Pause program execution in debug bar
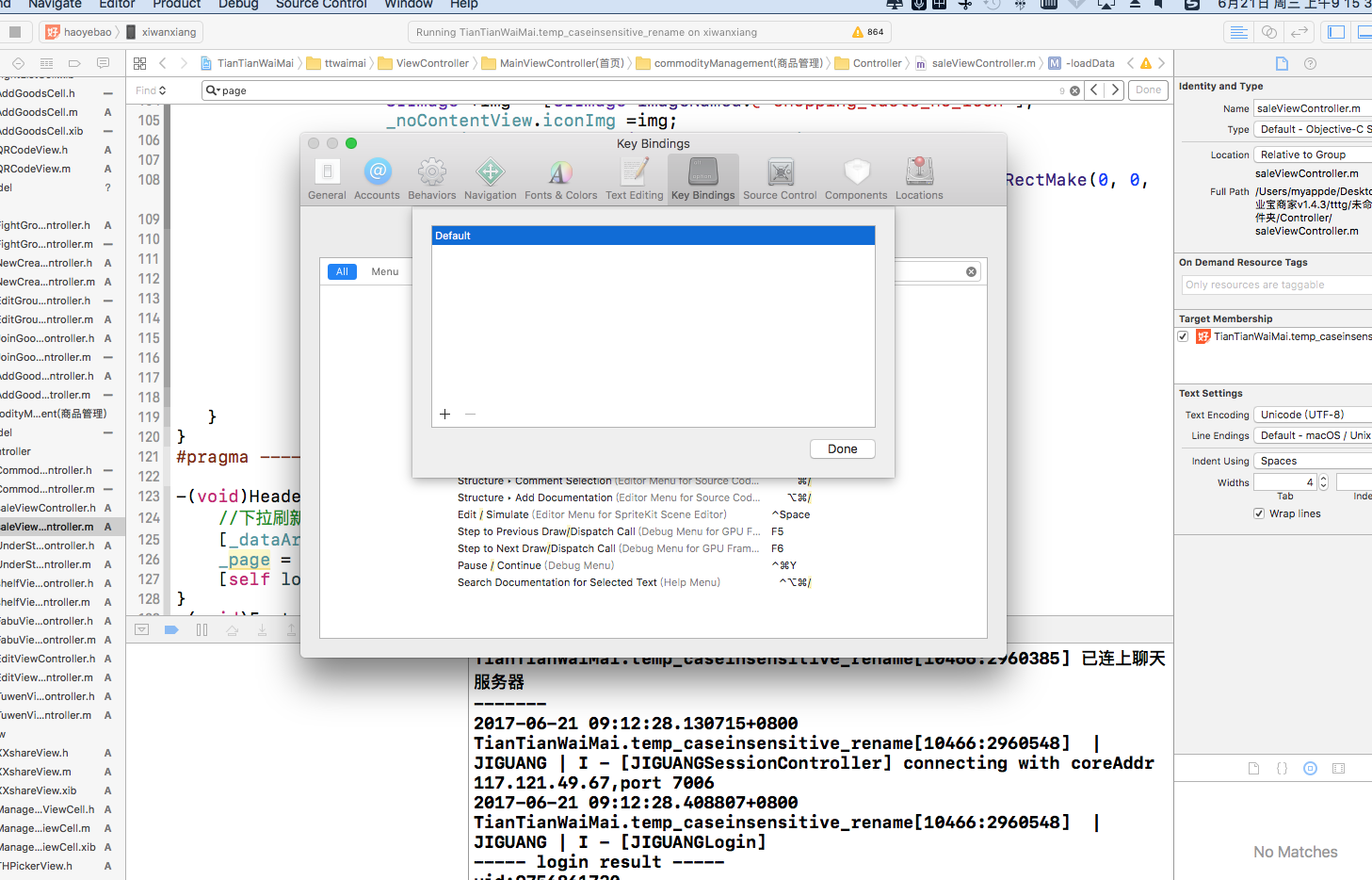The width and height of the screenshot is (1372, 880). click(x=202, y=629)
